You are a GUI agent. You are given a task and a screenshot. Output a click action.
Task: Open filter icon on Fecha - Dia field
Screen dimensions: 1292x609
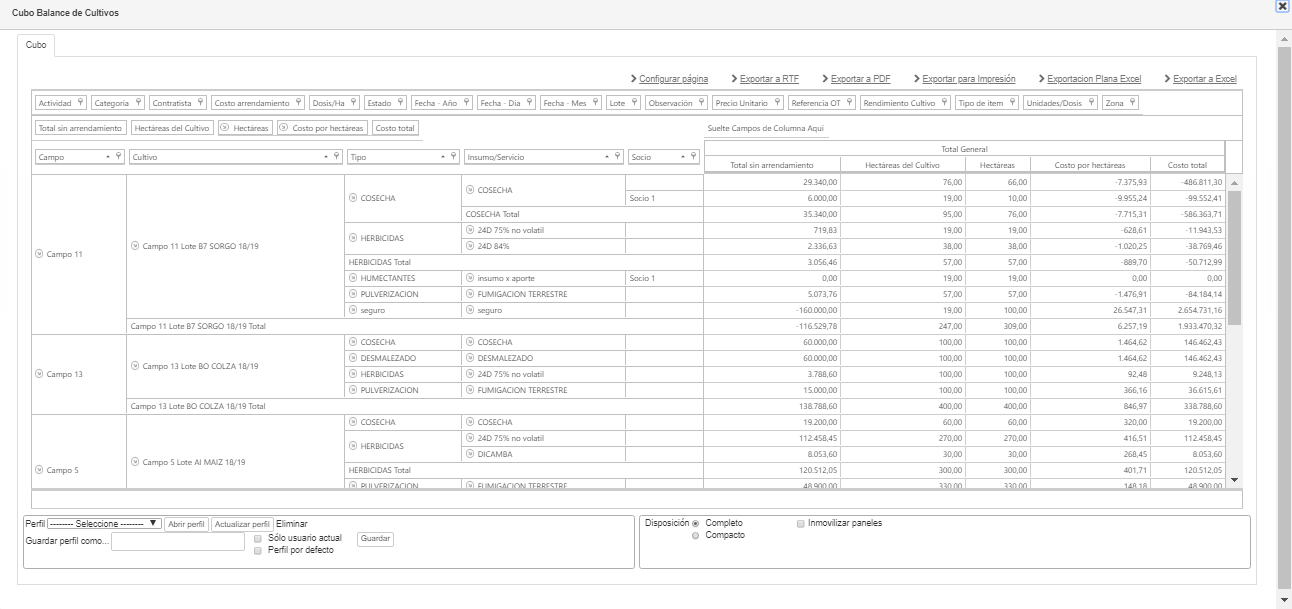click(529, 103)
